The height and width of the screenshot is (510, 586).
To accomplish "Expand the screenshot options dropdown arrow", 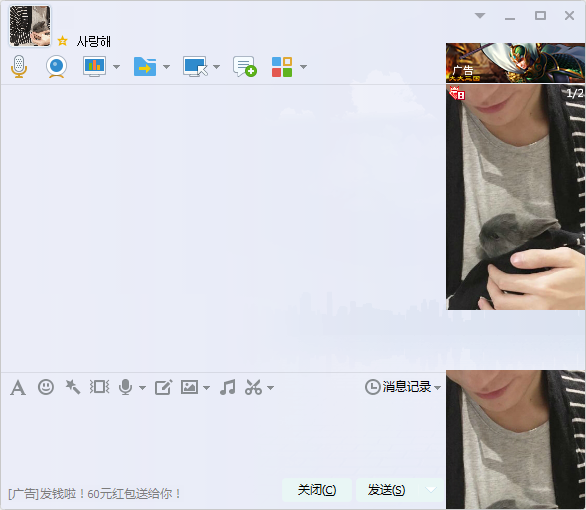I will click(271, 388).
